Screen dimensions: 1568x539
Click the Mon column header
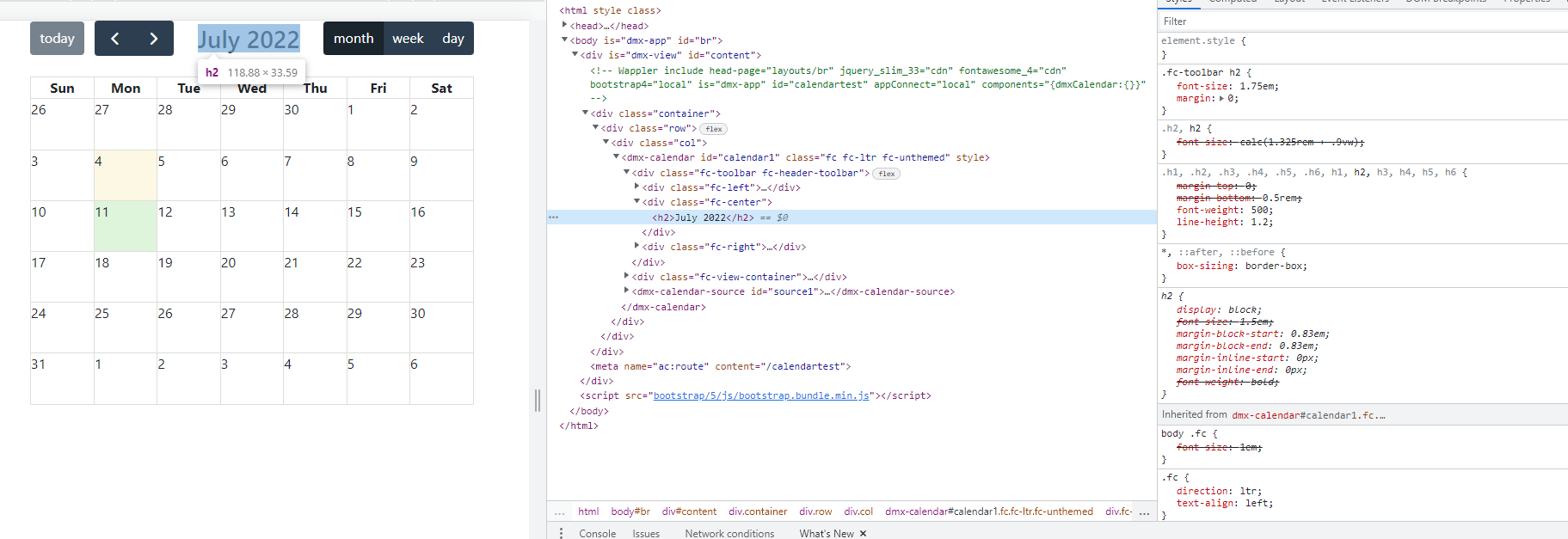126,88
